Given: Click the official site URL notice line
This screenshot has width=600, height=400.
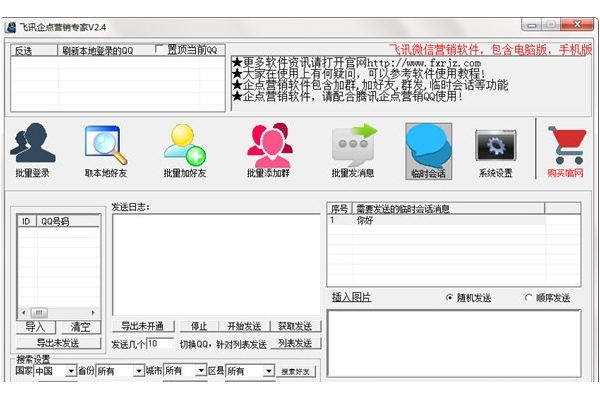Looking at the screenshot, I should point(357,62).
